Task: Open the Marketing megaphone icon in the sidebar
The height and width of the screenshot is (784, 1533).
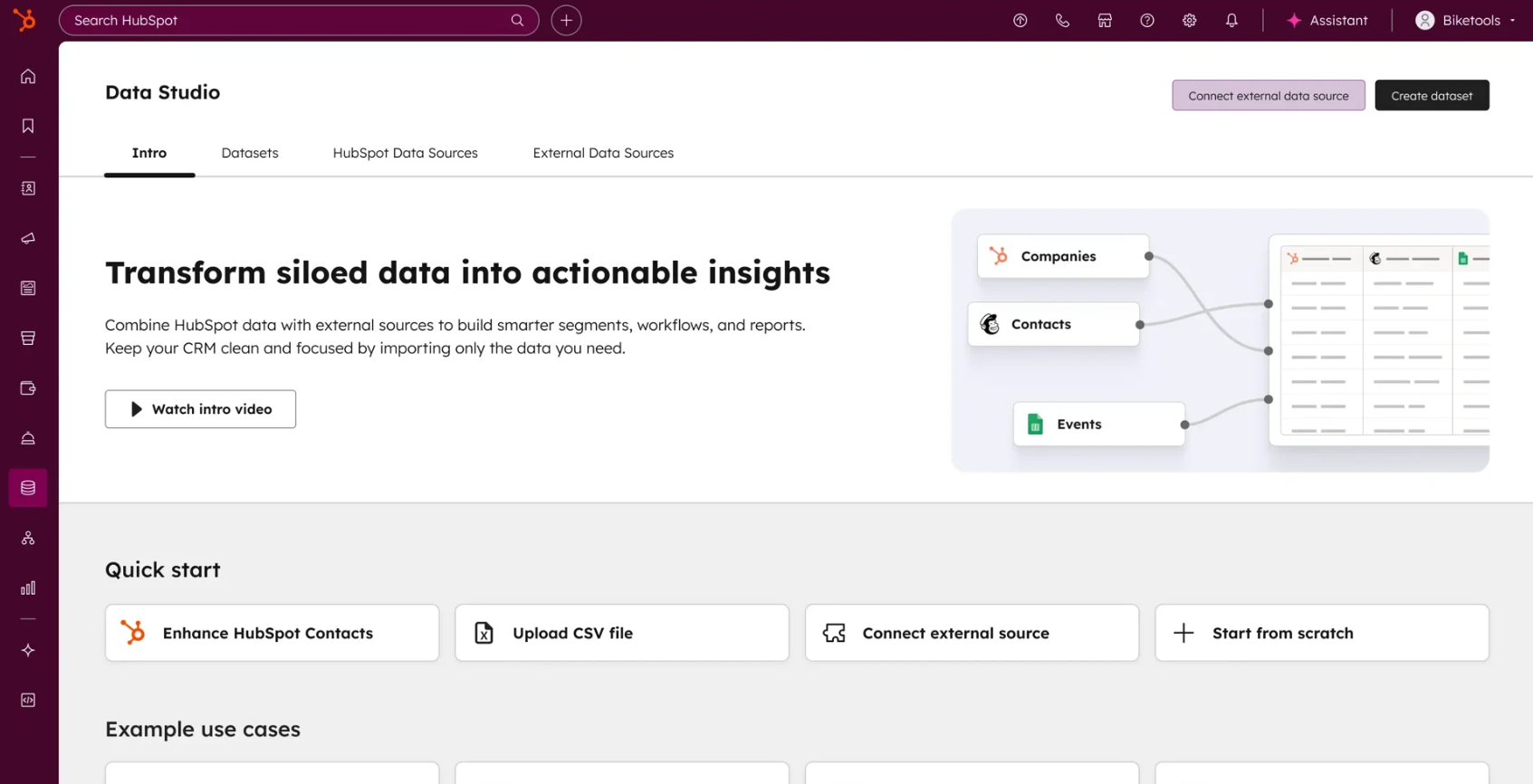Action: 28,238
